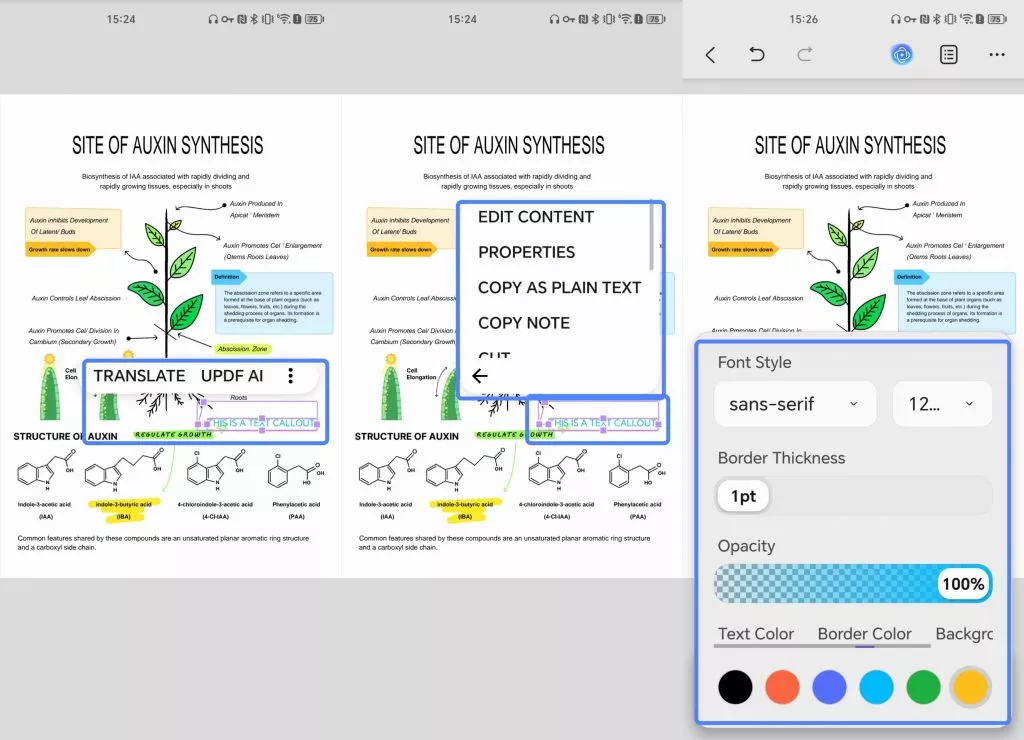Switch to the Text Color tab
Viewport: 1024px width, 740px height.
pos(756,634)
